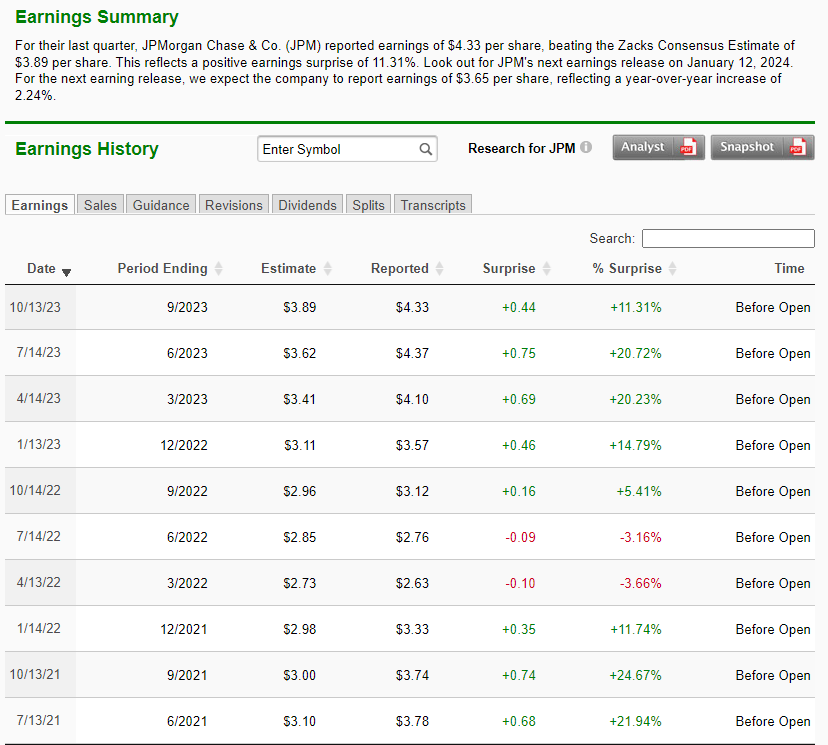Screen dimensions: 828x745
Task: Click reported value $4.33 in table
Action: point(412,307)
